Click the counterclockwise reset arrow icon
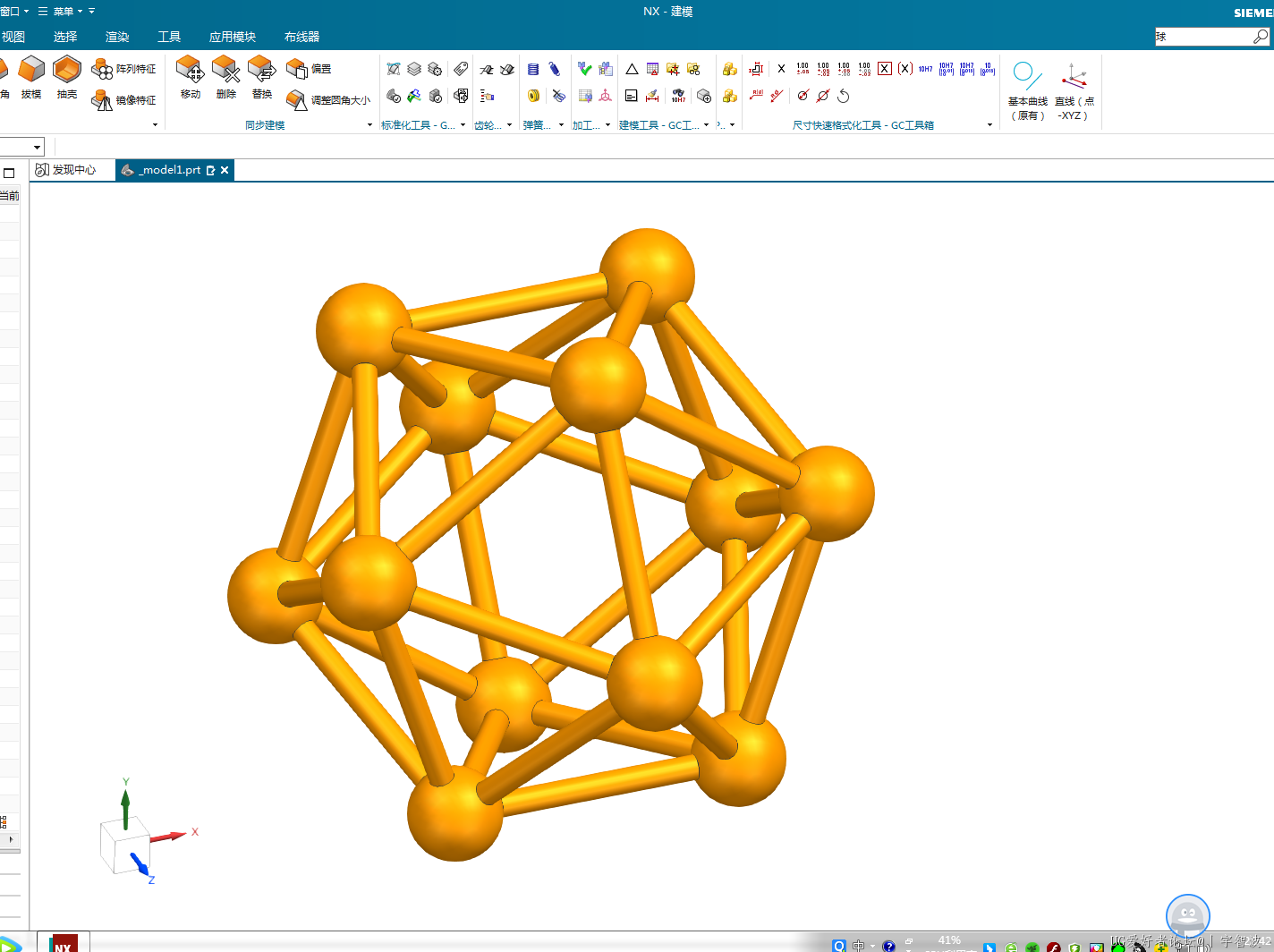 (844, 96)
